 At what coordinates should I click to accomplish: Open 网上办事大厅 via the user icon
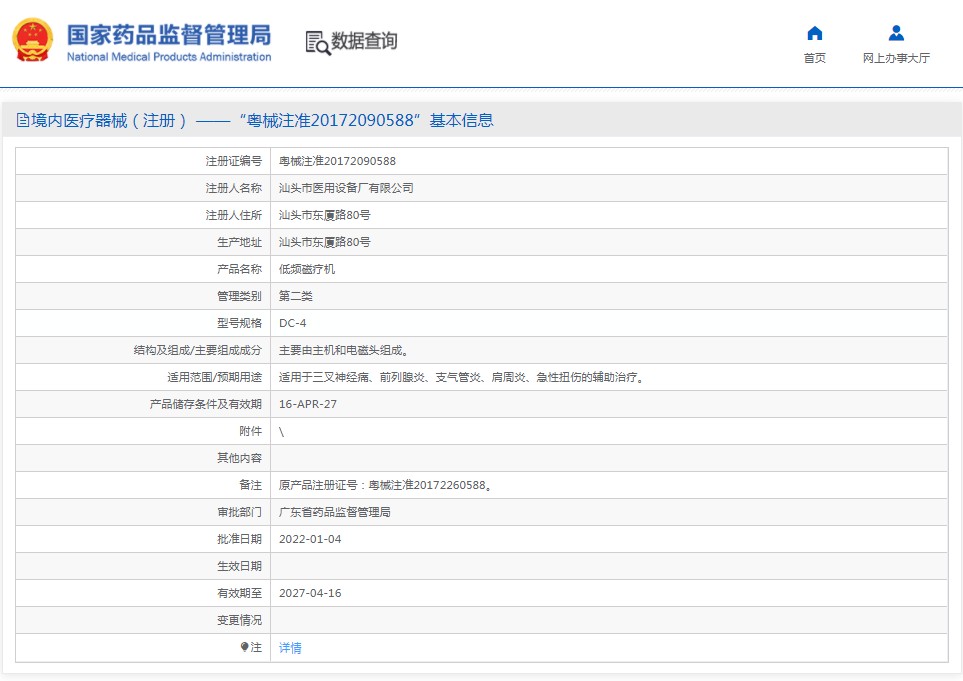point(896,33)
